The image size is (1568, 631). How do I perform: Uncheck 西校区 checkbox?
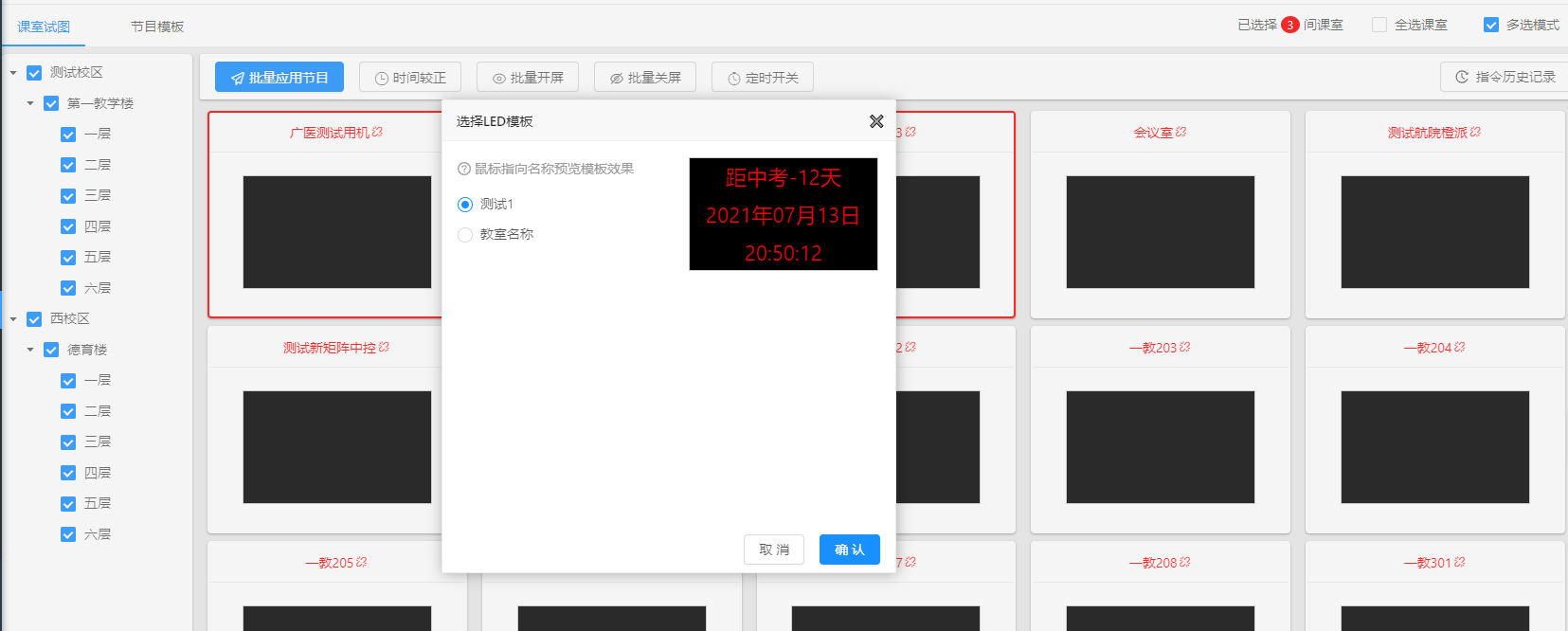click(x=34, y=319)
